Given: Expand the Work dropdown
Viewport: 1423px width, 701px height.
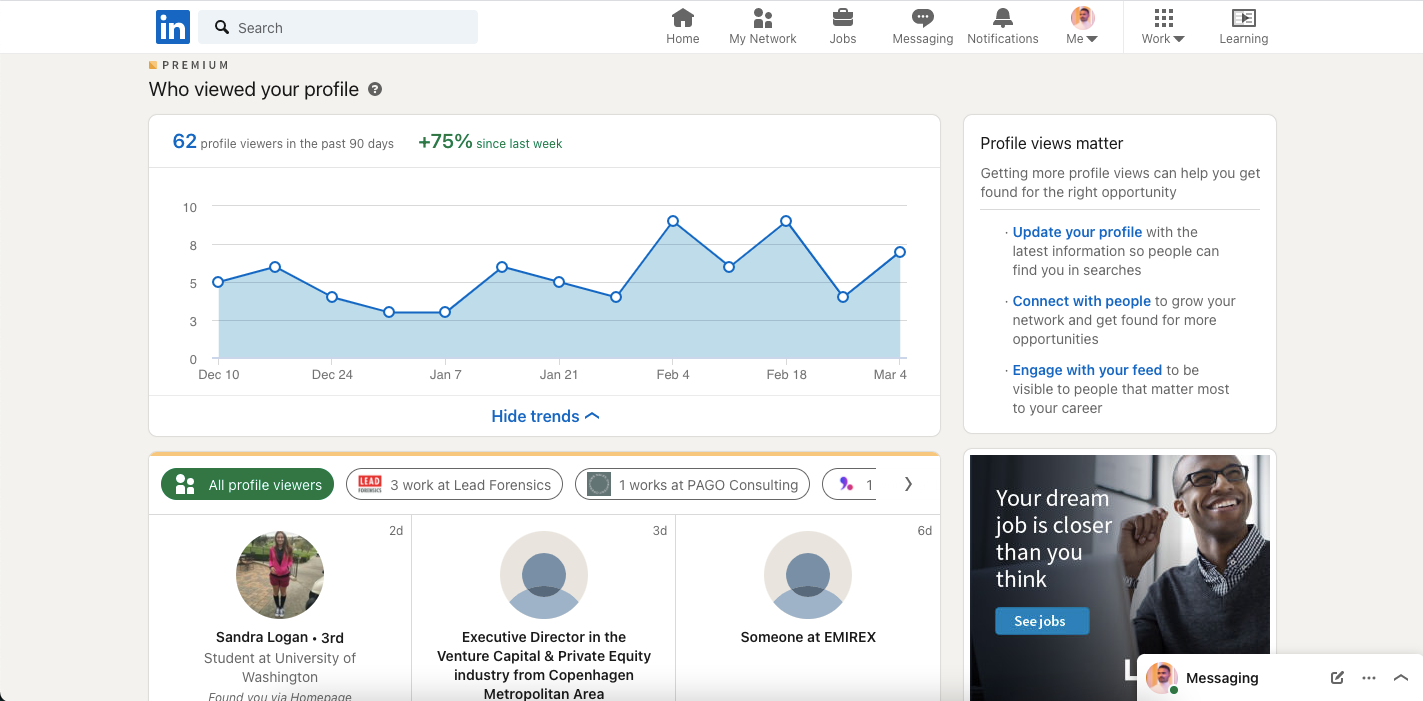Looking at the screenshot, I should coord(1162,27).
